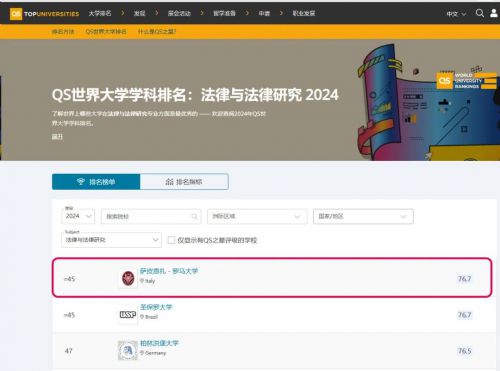Image resolution: width=500 pixels, height=371 pixels.
Task: Click the Germany location label
Action: 153,353
